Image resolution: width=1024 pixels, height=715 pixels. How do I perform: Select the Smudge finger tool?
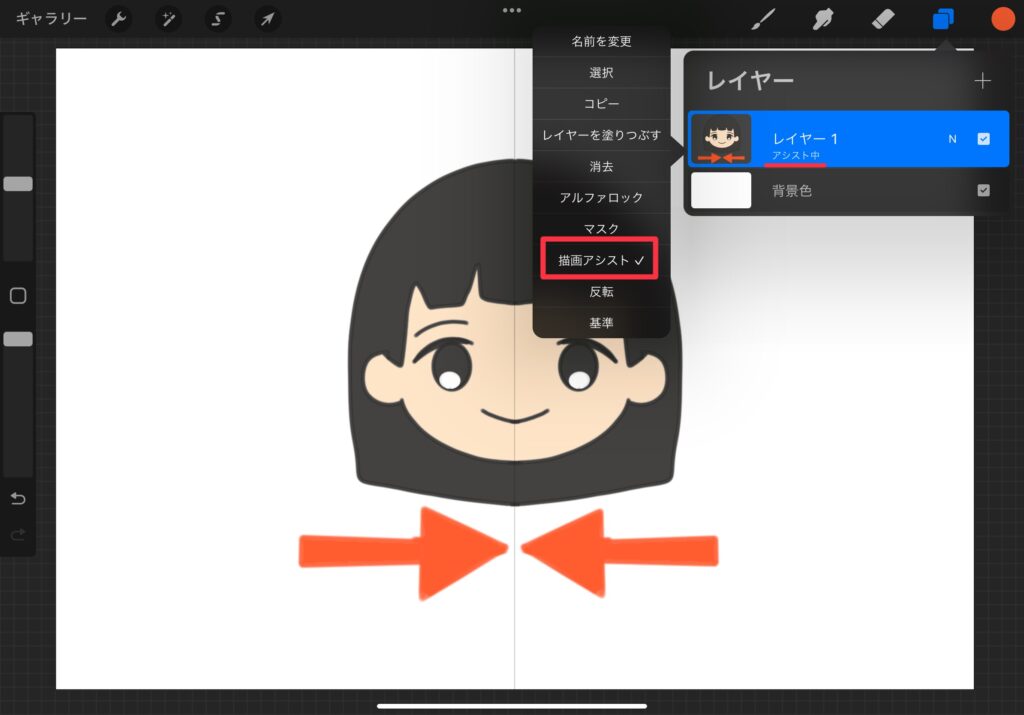tap(823, 19)
